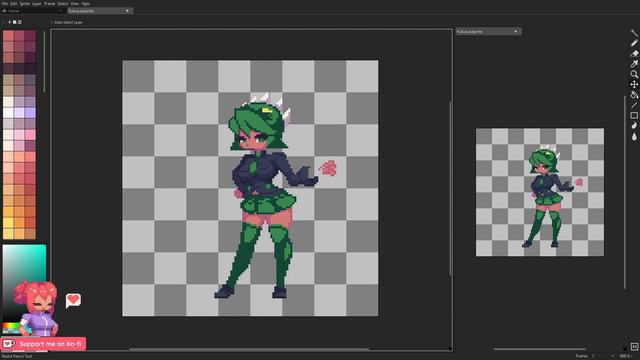This screenshot has height=360, width=640.
Task: Click the palette plus add-color icon
Action: point(9,22)
